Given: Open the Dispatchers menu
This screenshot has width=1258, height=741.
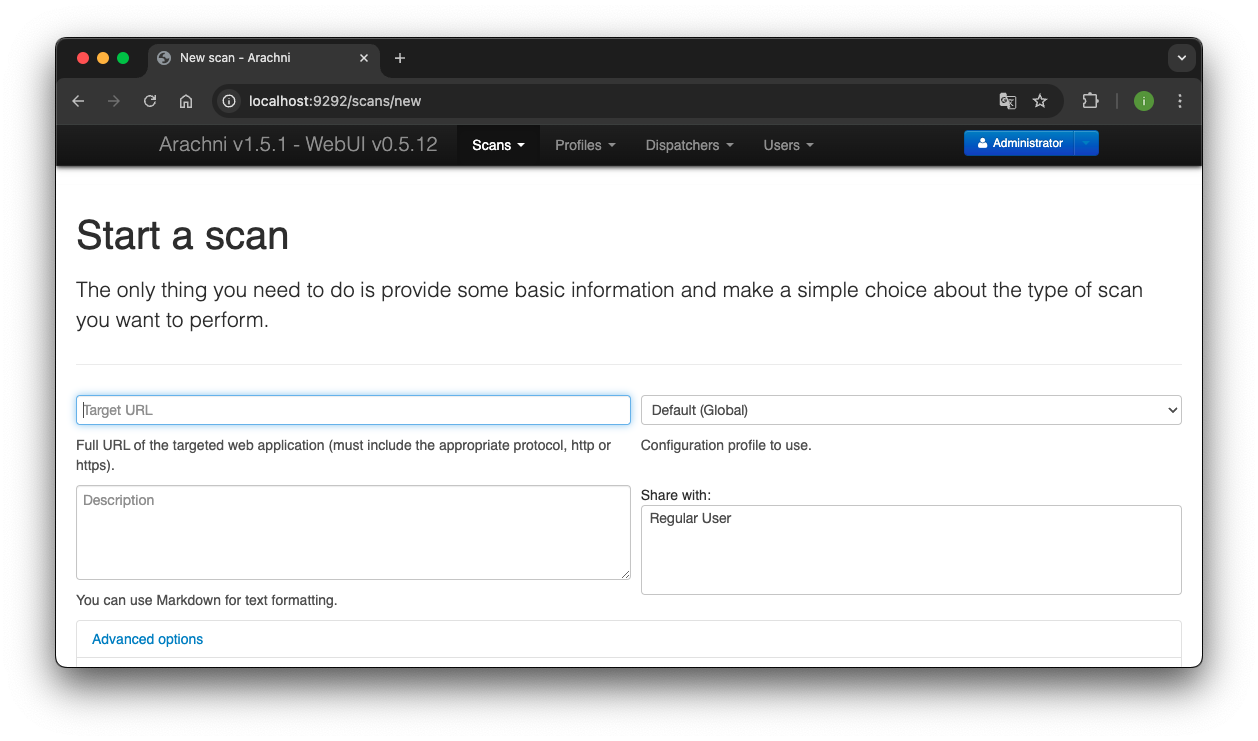Looking at the screenshot, I should click(689, 145).
